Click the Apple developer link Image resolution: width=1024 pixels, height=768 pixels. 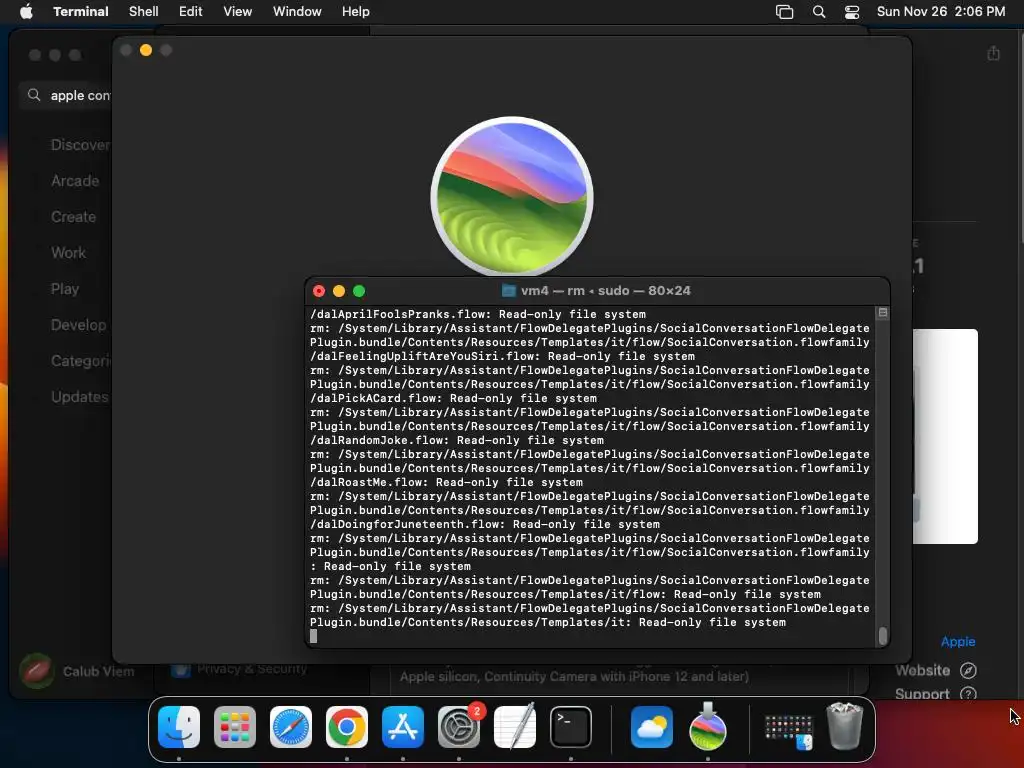(957, 641)
